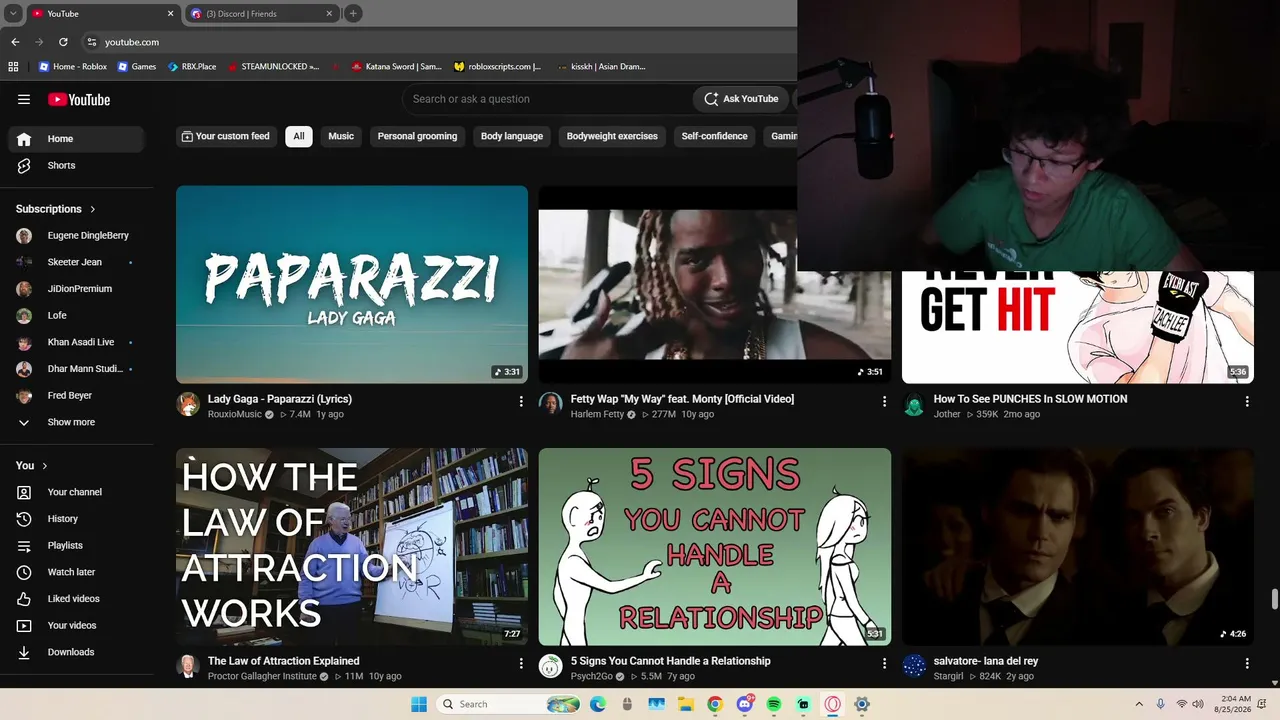Open the Lady Gaga Paparazzi video thumbnail
1280x720 pixels.
point(352,284)
